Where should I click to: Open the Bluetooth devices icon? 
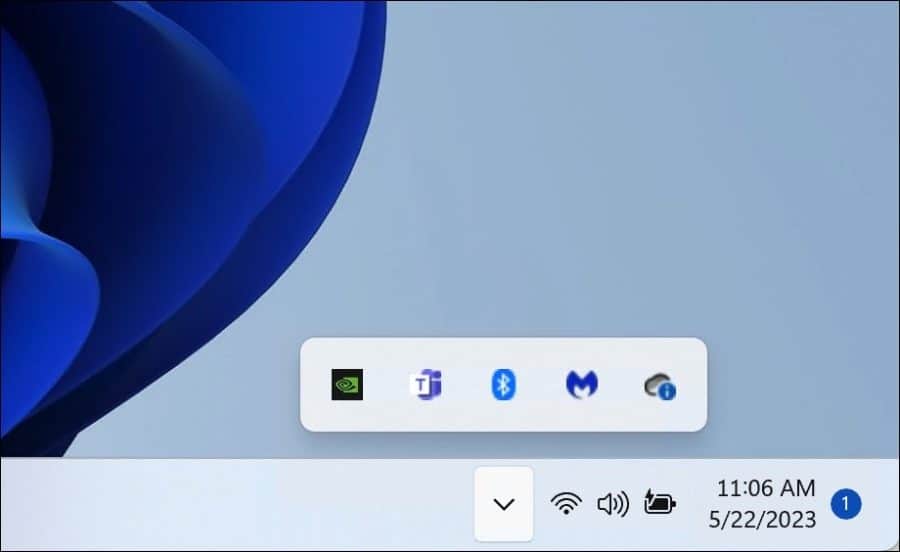(503, 384)
